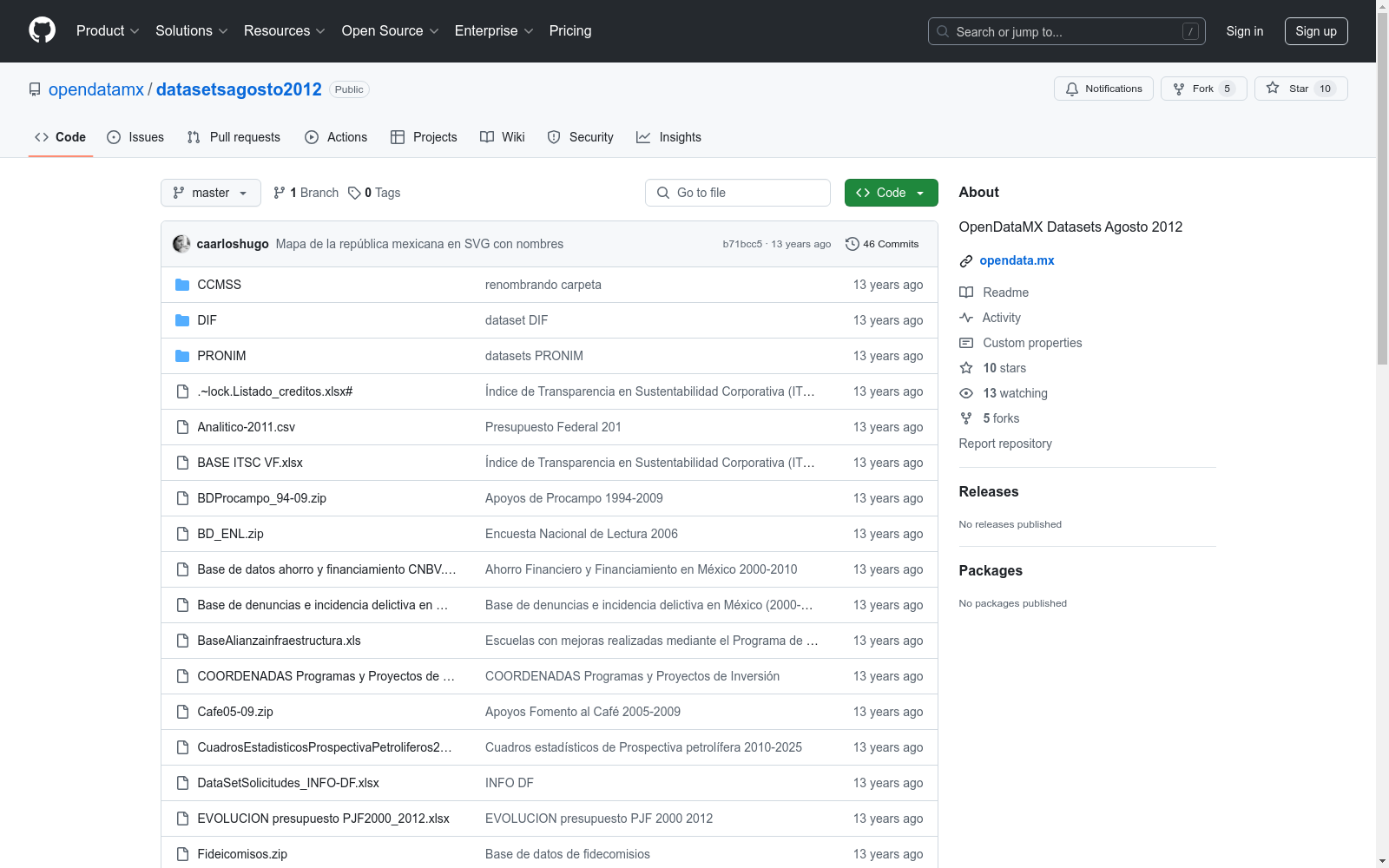
Task: Expand the Resources menu
Action: pos(285,30)
